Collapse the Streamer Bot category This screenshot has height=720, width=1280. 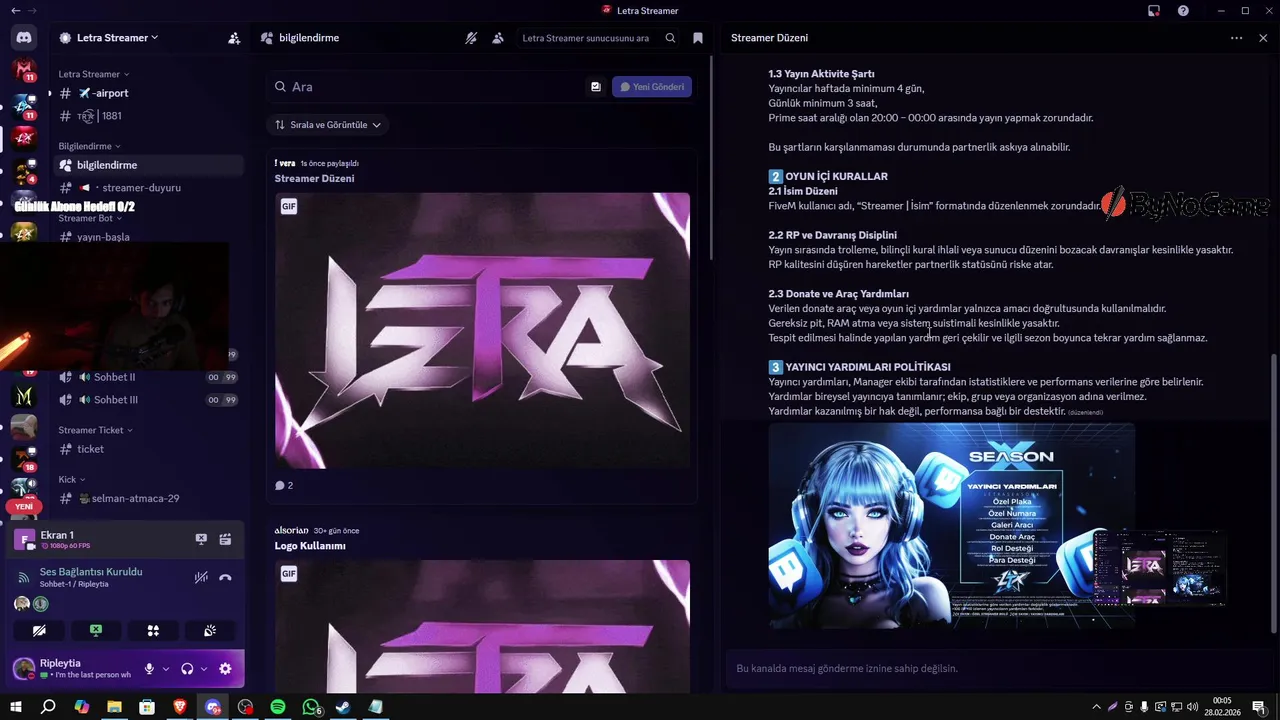coord(90,218)
